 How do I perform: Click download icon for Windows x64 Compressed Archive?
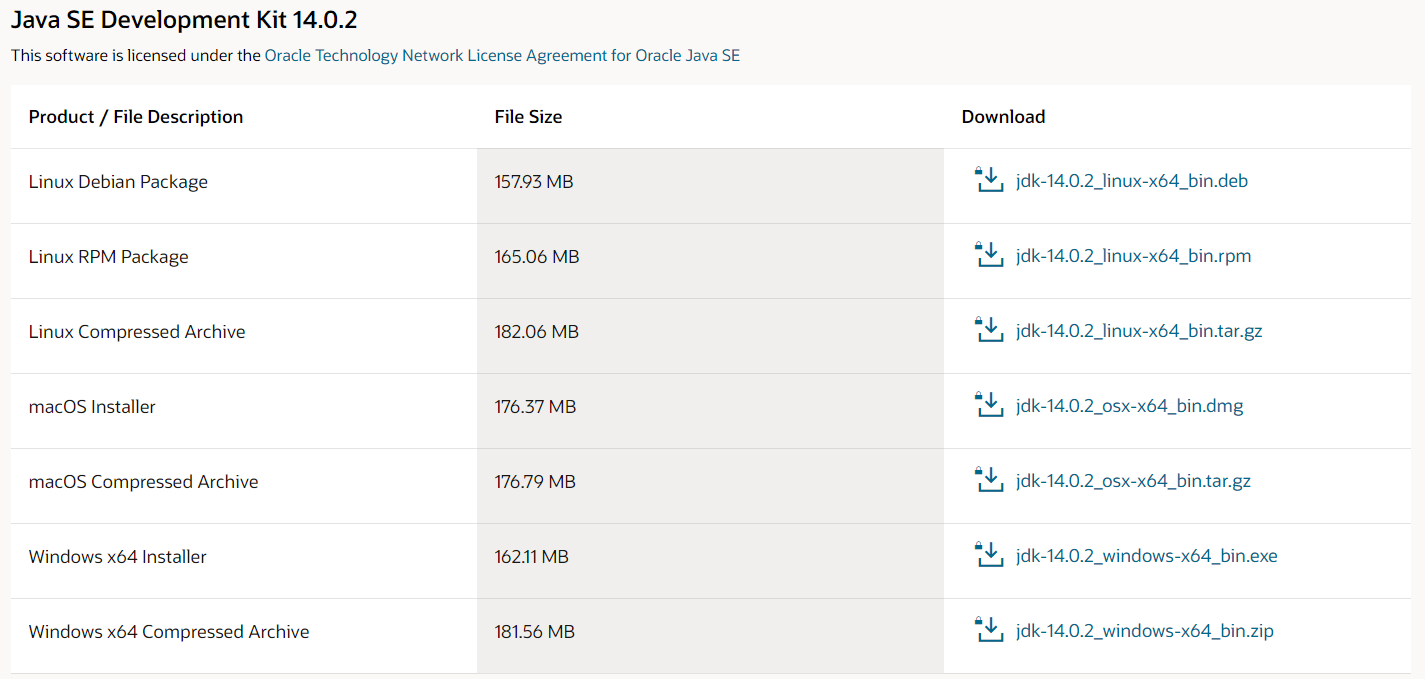988,630
